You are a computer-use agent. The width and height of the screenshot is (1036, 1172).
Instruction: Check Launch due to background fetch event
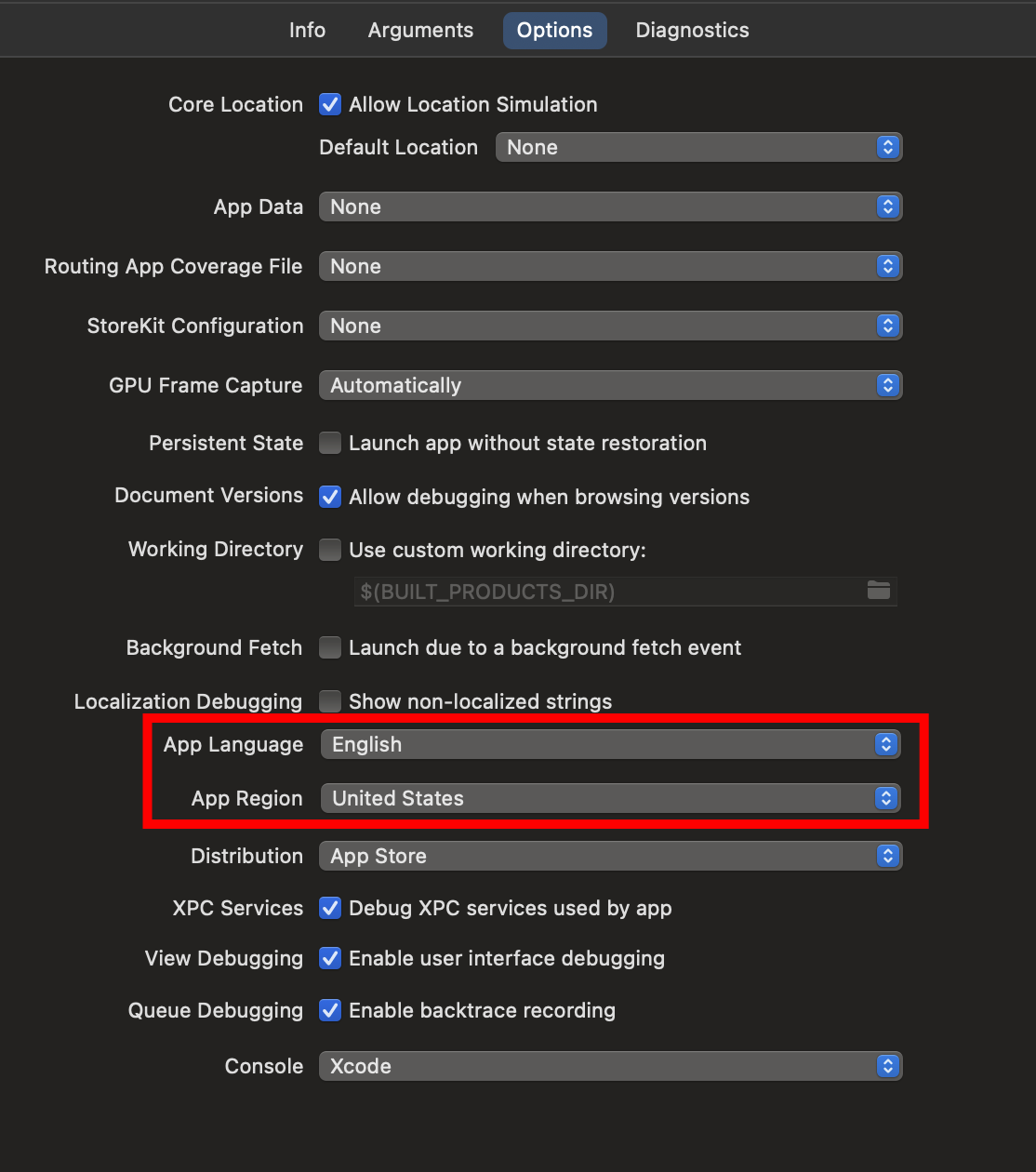coord(330,647)
